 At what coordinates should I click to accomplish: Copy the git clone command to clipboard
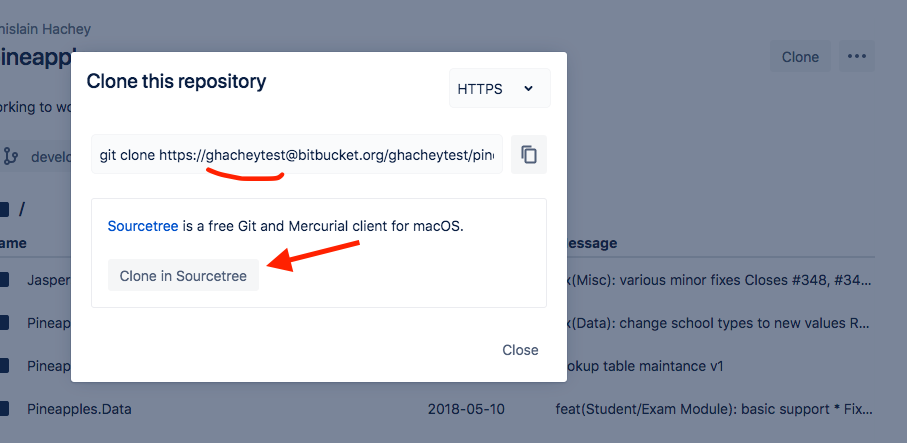point(529,155)
